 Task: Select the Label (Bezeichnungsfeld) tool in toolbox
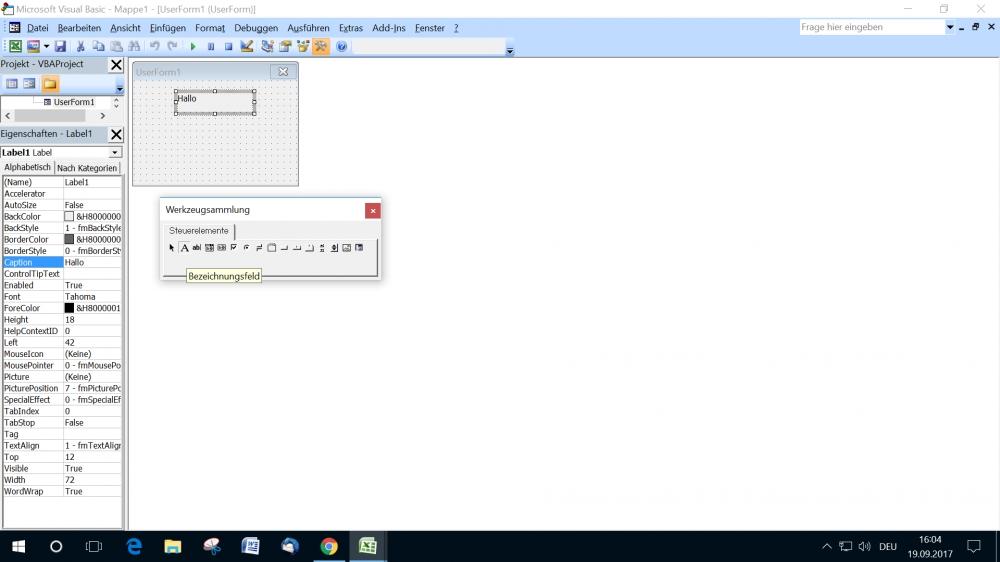click(x=184, y=248)
